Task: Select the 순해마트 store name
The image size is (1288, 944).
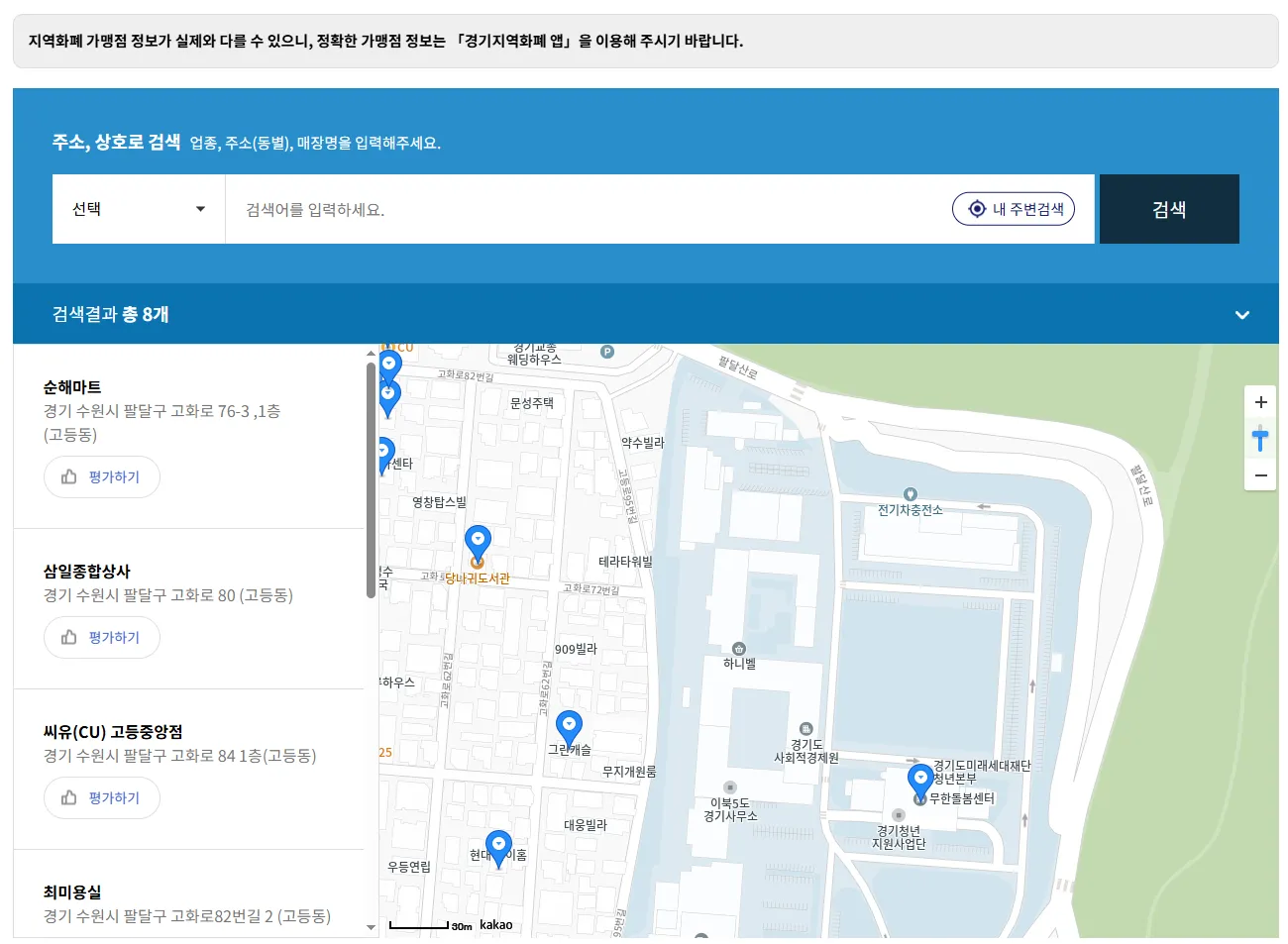Action: pyautogui.click(x=72, y=386)
